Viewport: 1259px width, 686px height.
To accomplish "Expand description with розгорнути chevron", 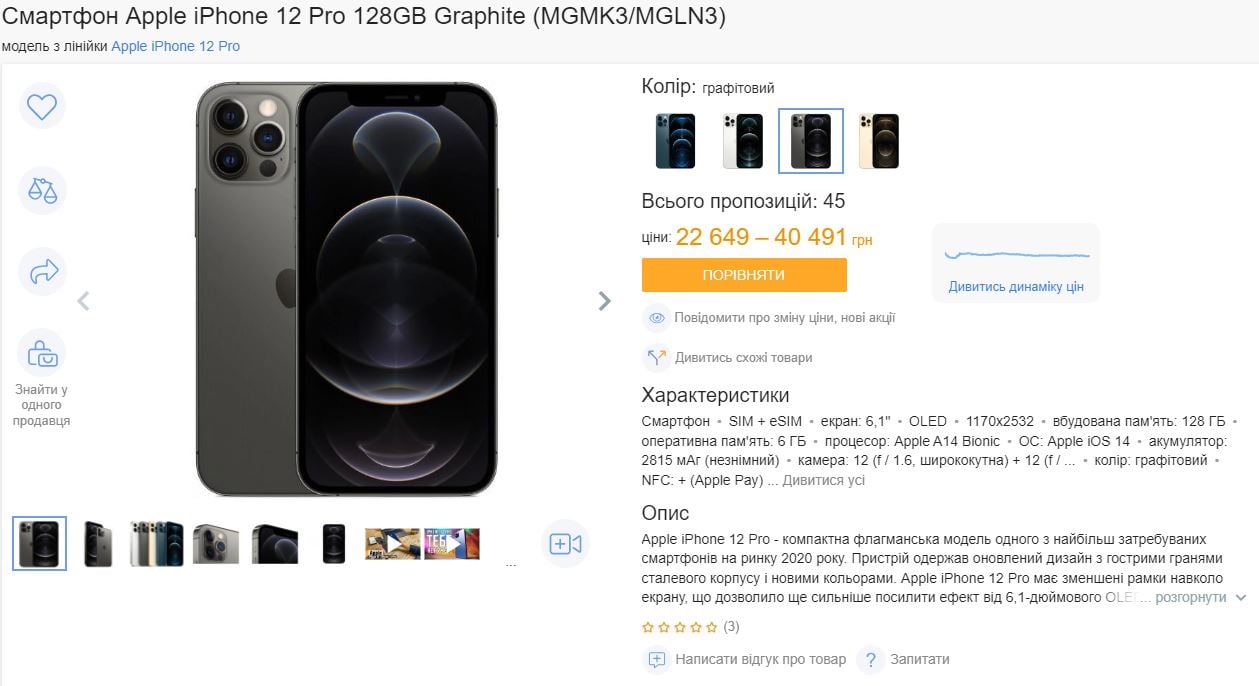I will (x=1241, y=597).
